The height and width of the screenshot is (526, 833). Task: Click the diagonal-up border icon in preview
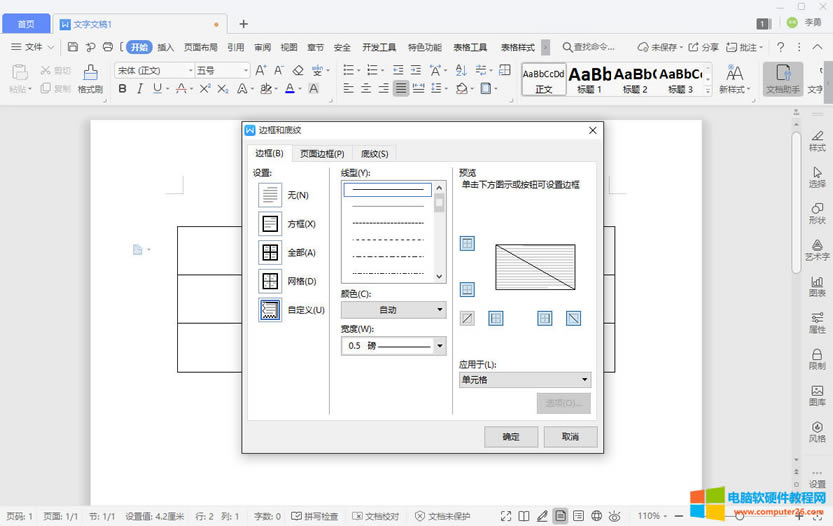tap(467, 318)
